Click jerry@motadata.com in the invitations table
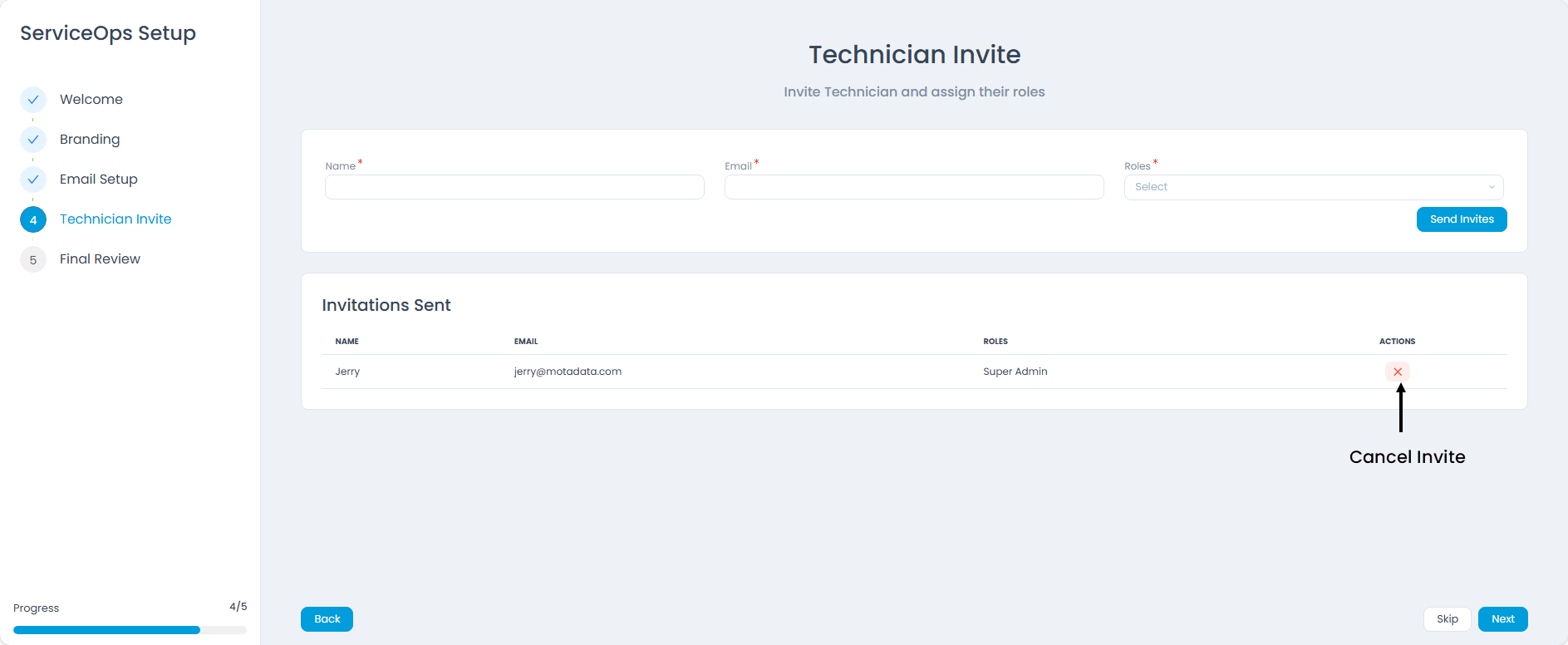1568x645 pixels. click(x=568, y=372)
